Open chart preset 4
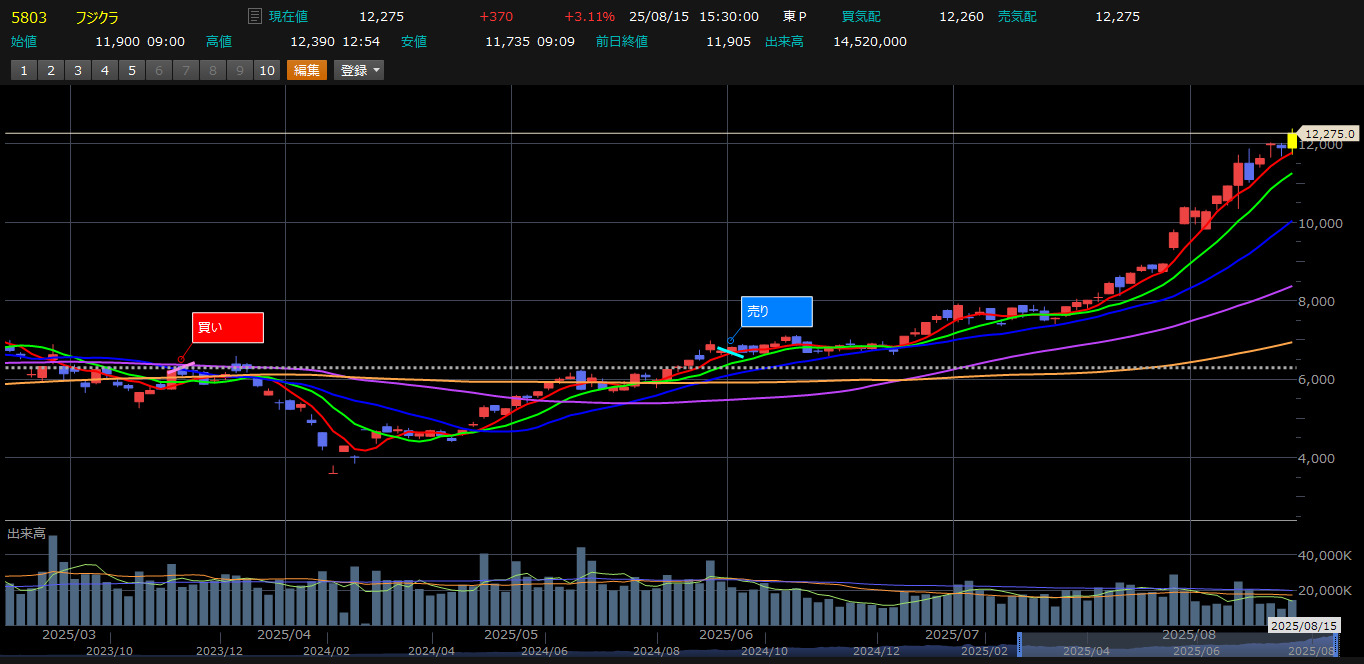The width and height of the screenshot is (1364, 664). (x=104, y=70)
